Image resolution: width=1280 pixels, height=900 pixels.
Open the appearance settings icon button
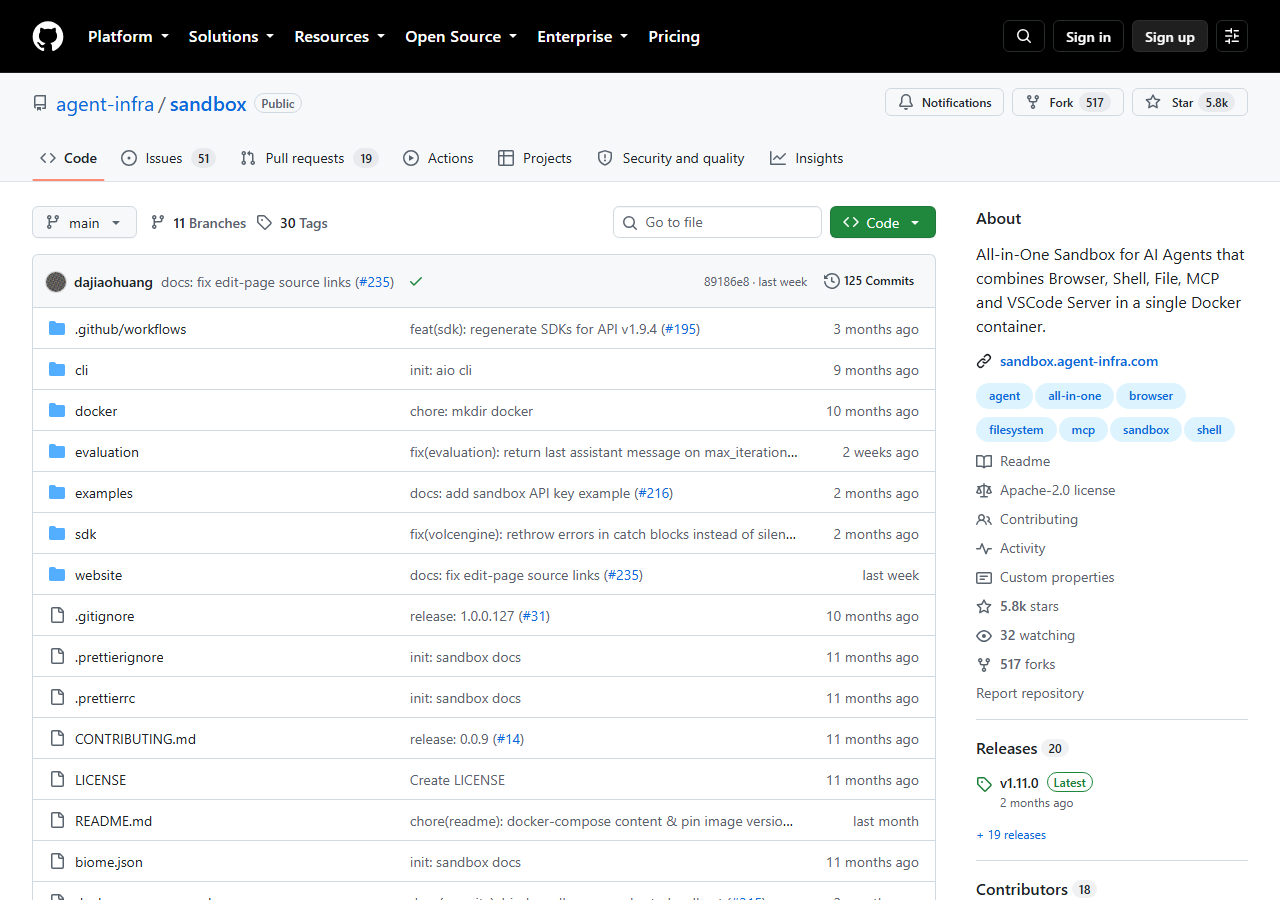pos(1232,36)
